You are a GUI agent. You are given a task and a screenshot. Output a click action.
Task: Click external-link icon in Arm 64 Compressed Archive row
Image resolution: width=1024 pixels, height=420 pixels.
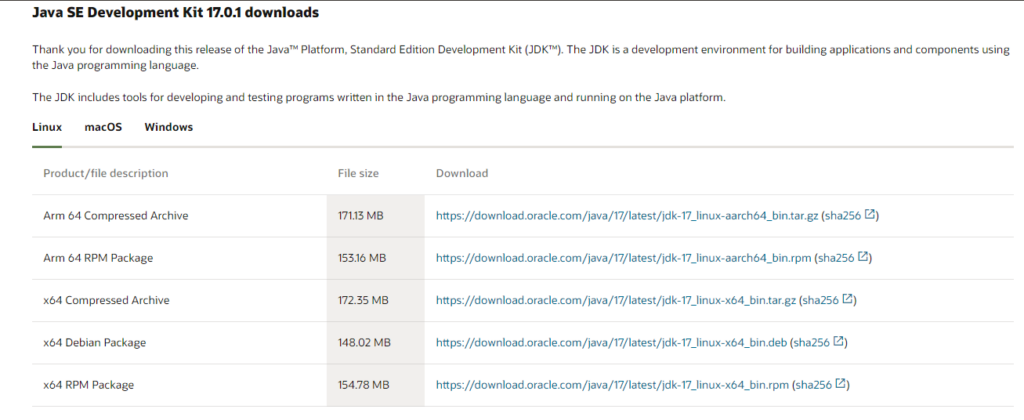tap(869, 214)
